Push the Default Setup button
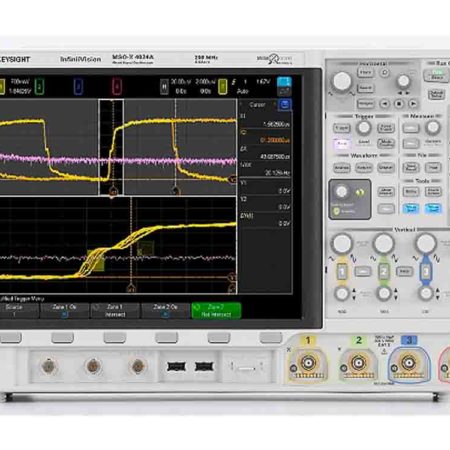 436,94
